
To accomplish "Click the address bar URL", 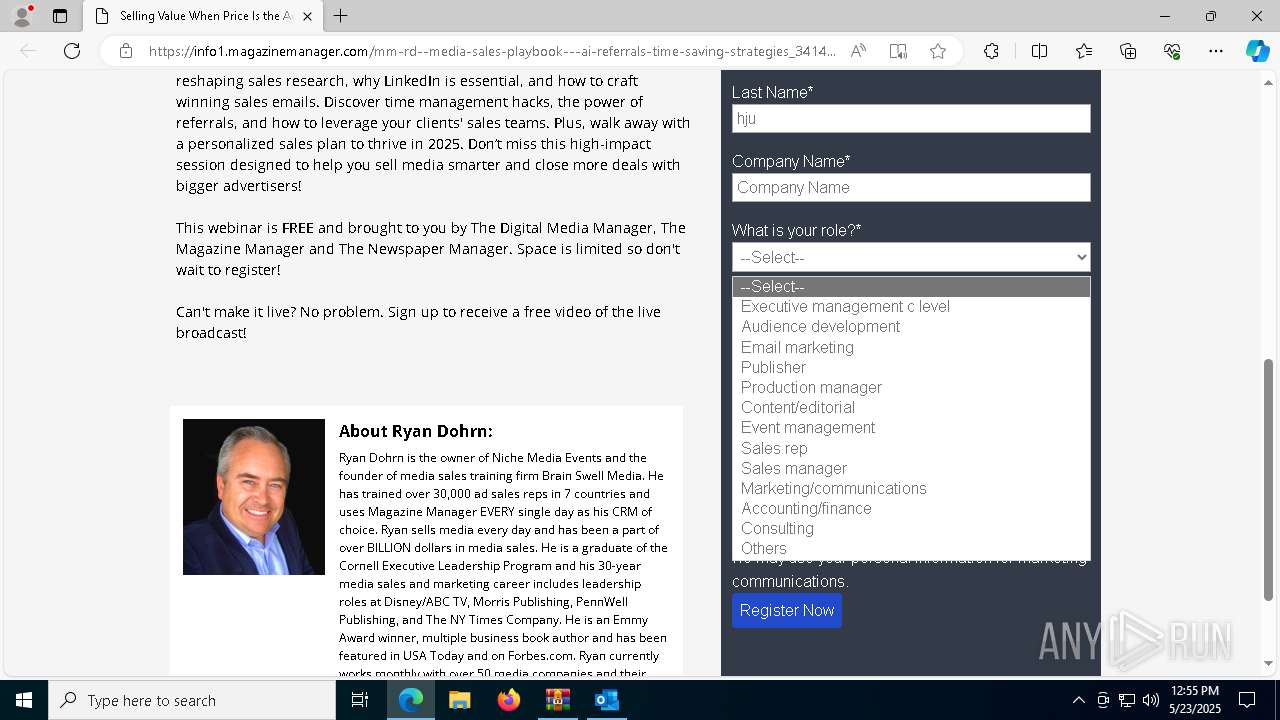I will click(x=492, y=51).
